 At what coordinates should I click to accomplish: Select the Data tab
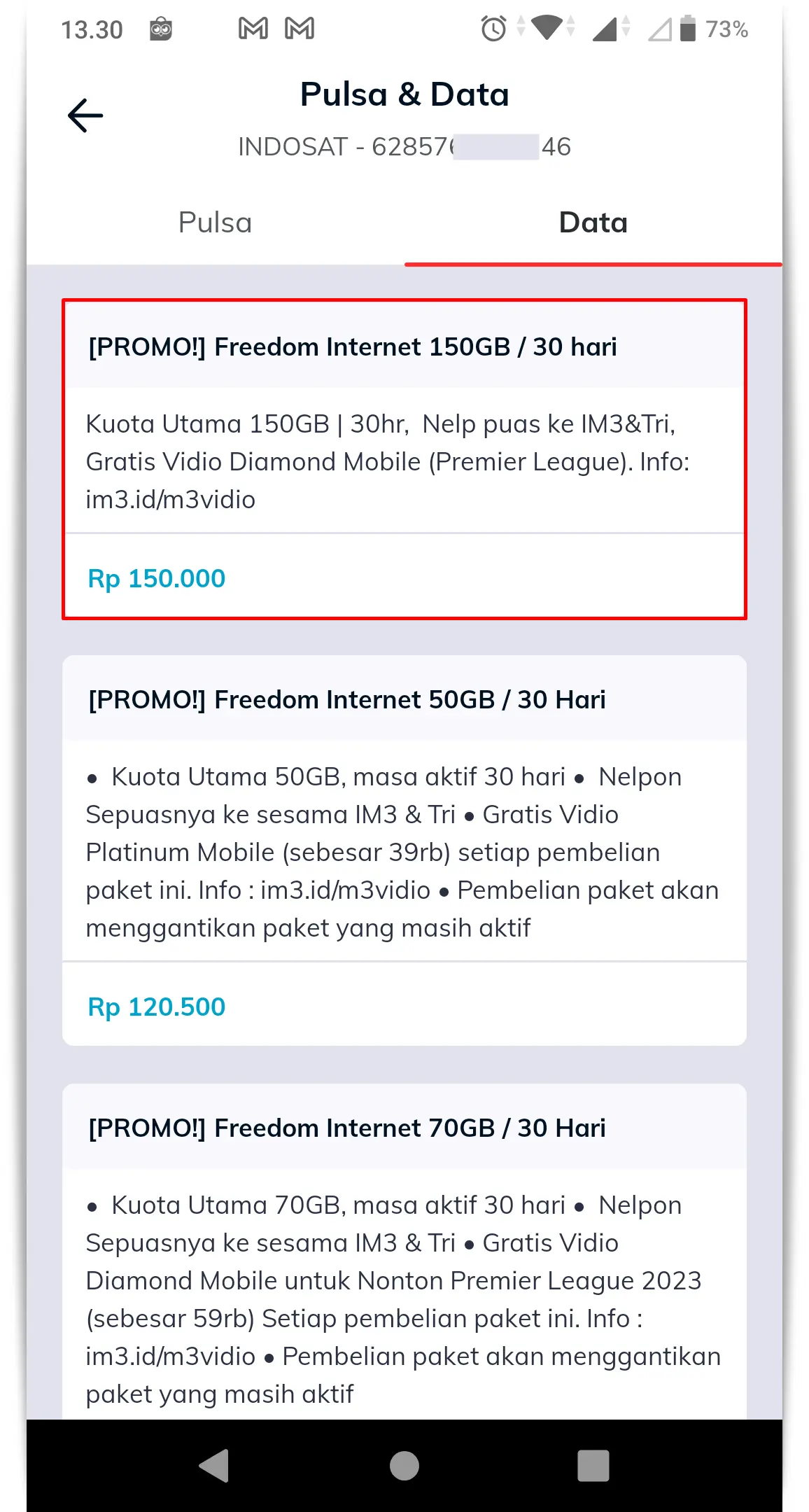[593, 223]
